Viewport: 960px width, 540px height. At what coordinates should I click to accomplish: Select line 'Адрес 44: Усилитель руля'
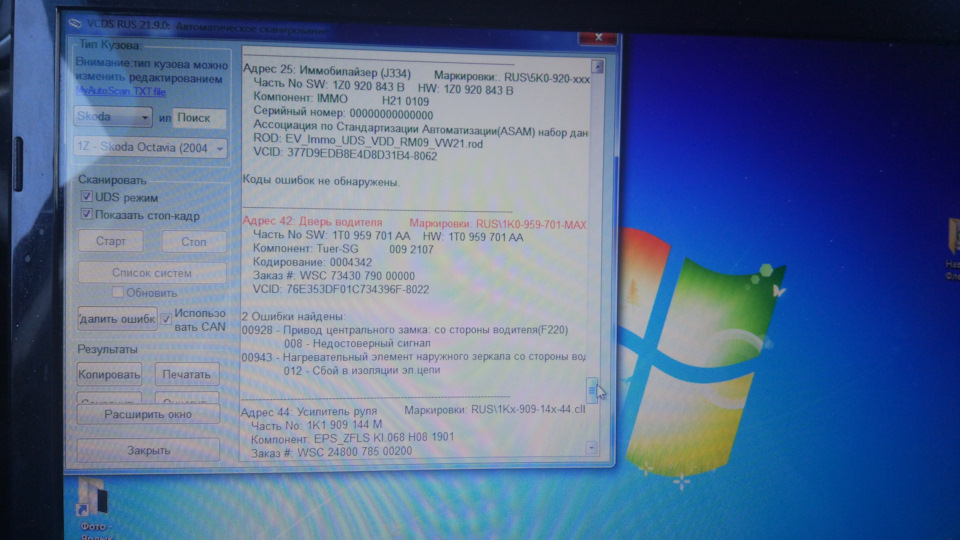point(309,411)
